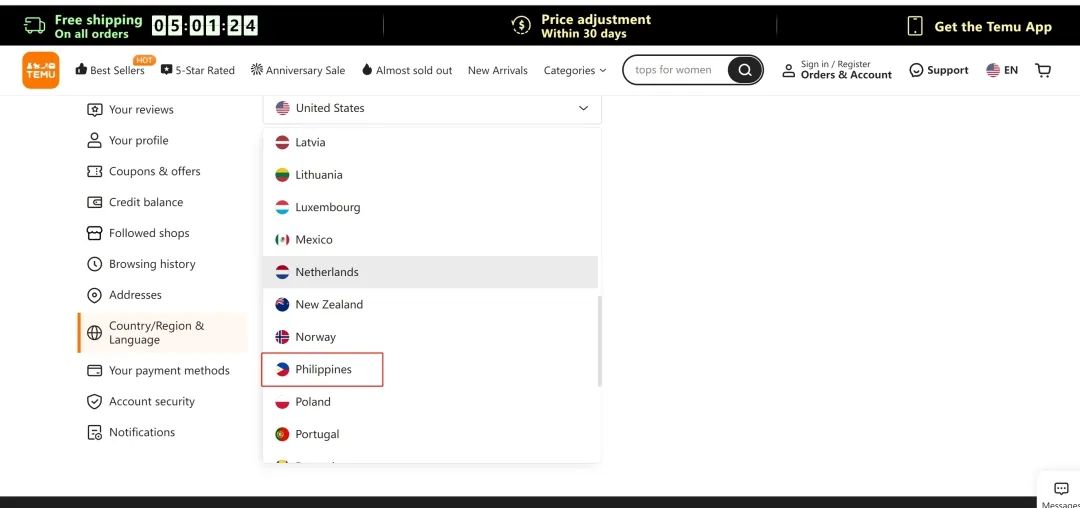This screenshot has width=1080, height=508.
Task: Click the Support headset icon
Action: (916, 70)
